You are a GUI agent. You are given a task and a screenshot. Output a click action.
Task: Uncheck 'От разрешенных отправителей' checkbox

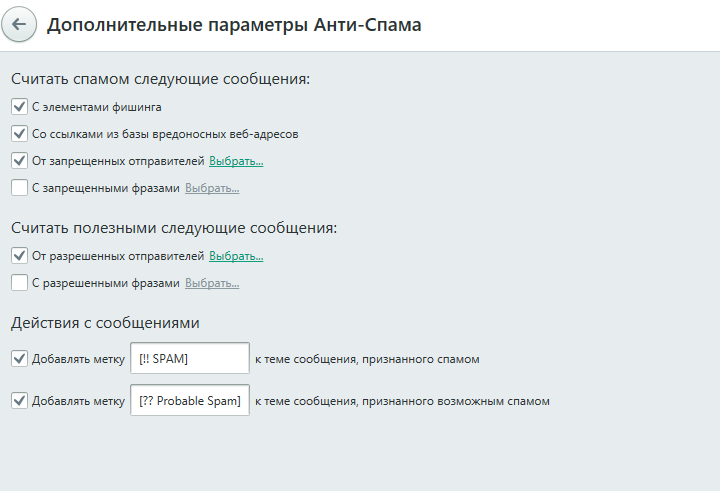pyautogui.click(x=20, y=256)
